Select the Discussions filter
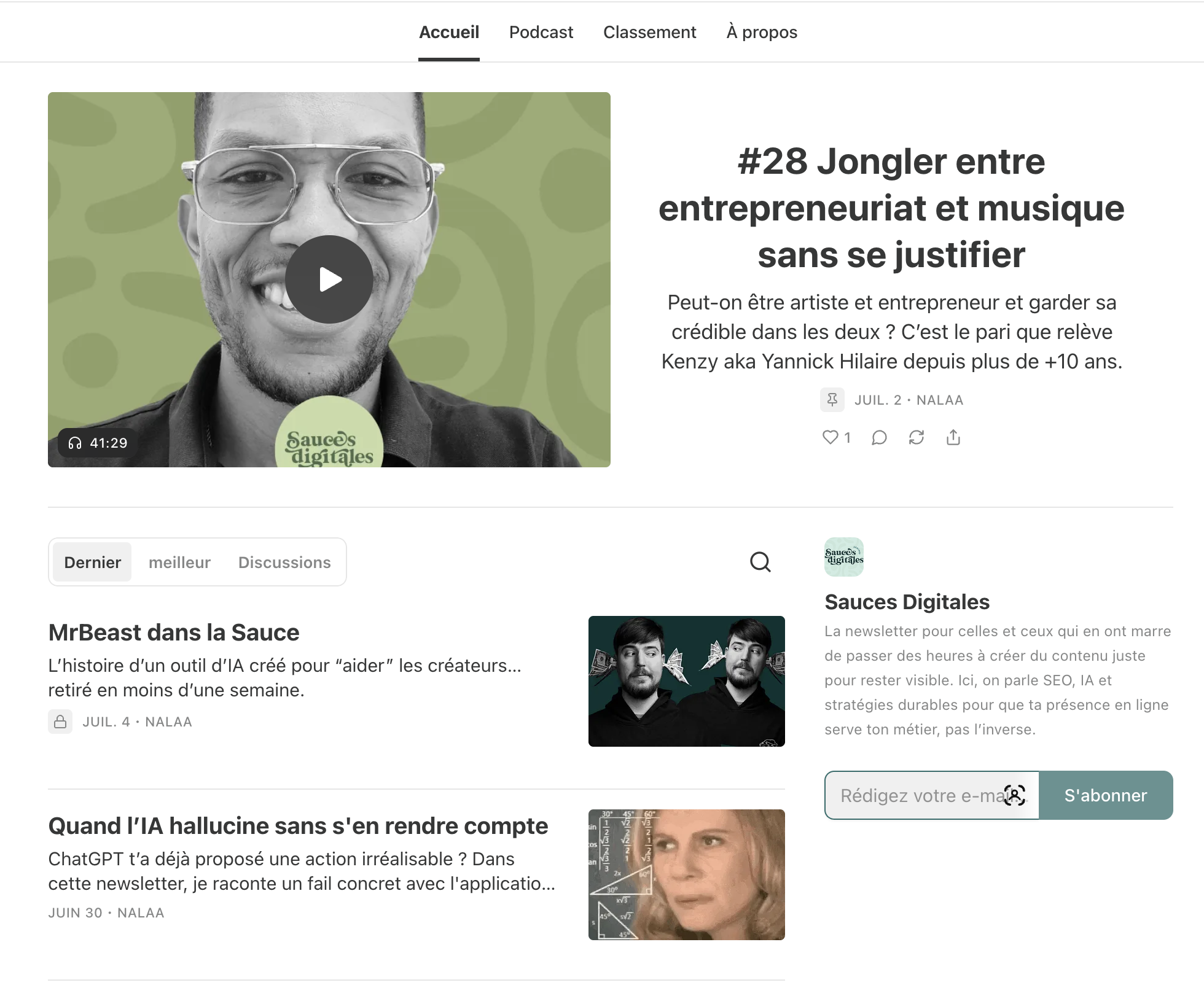 [284, 563]
